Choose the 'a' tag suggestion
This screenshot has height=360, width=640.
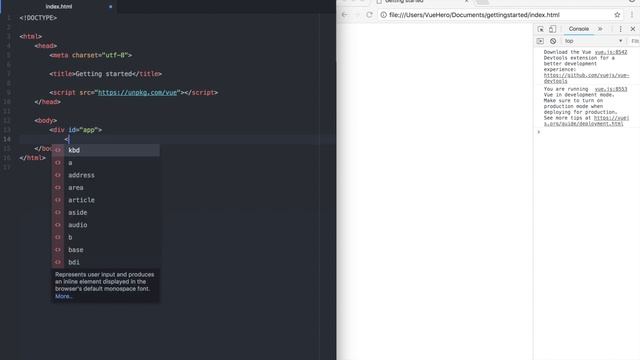(x=105, y=163)
